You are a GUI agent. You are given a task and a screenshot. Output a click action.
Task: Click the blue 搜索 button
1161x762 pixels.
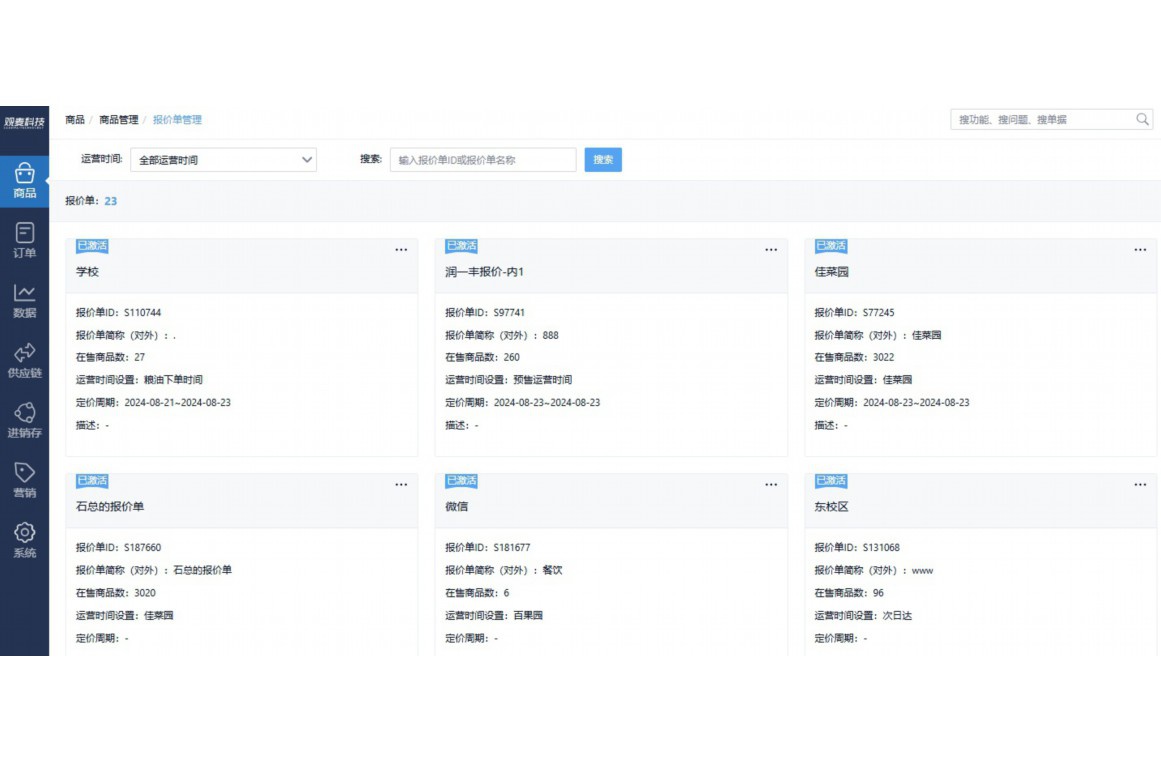click(603, 160)
